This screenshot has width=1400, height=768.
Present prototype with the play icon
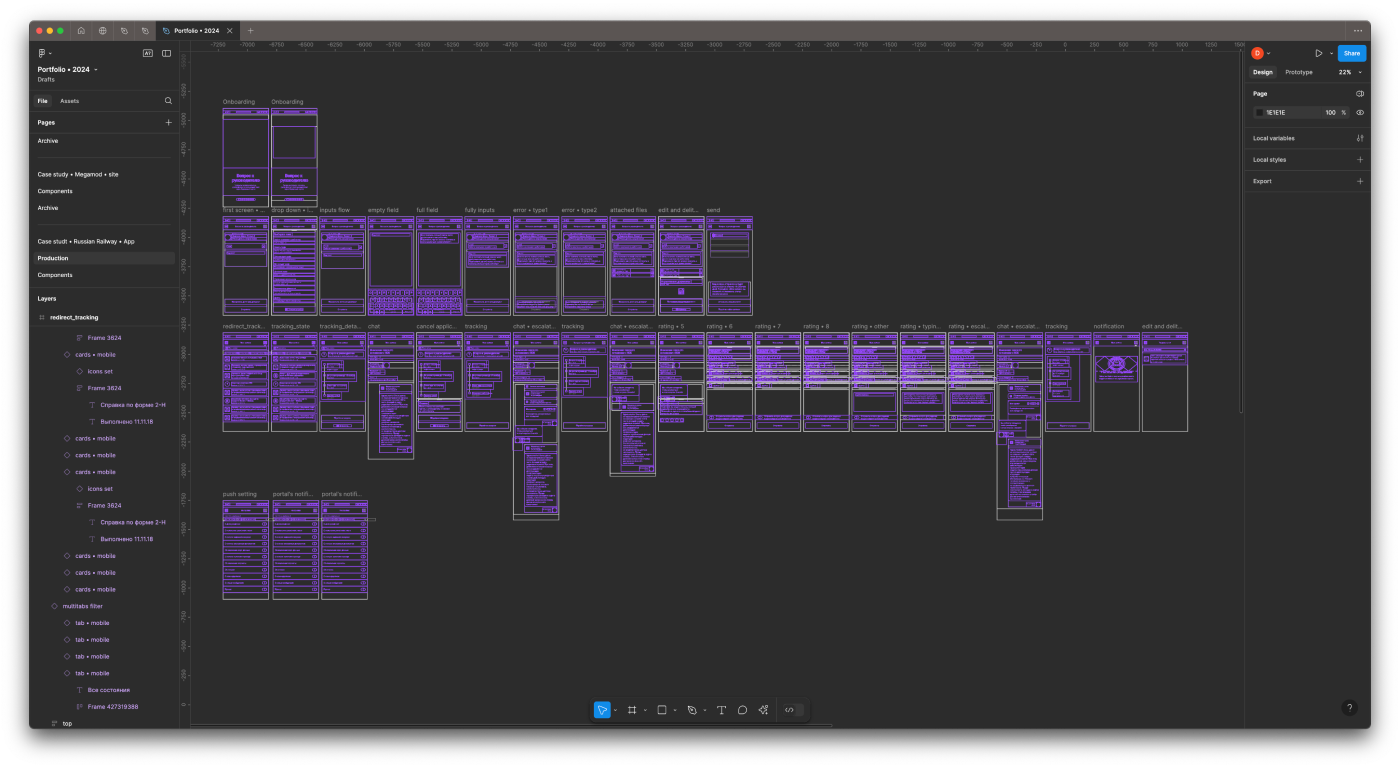(1318, 53)
